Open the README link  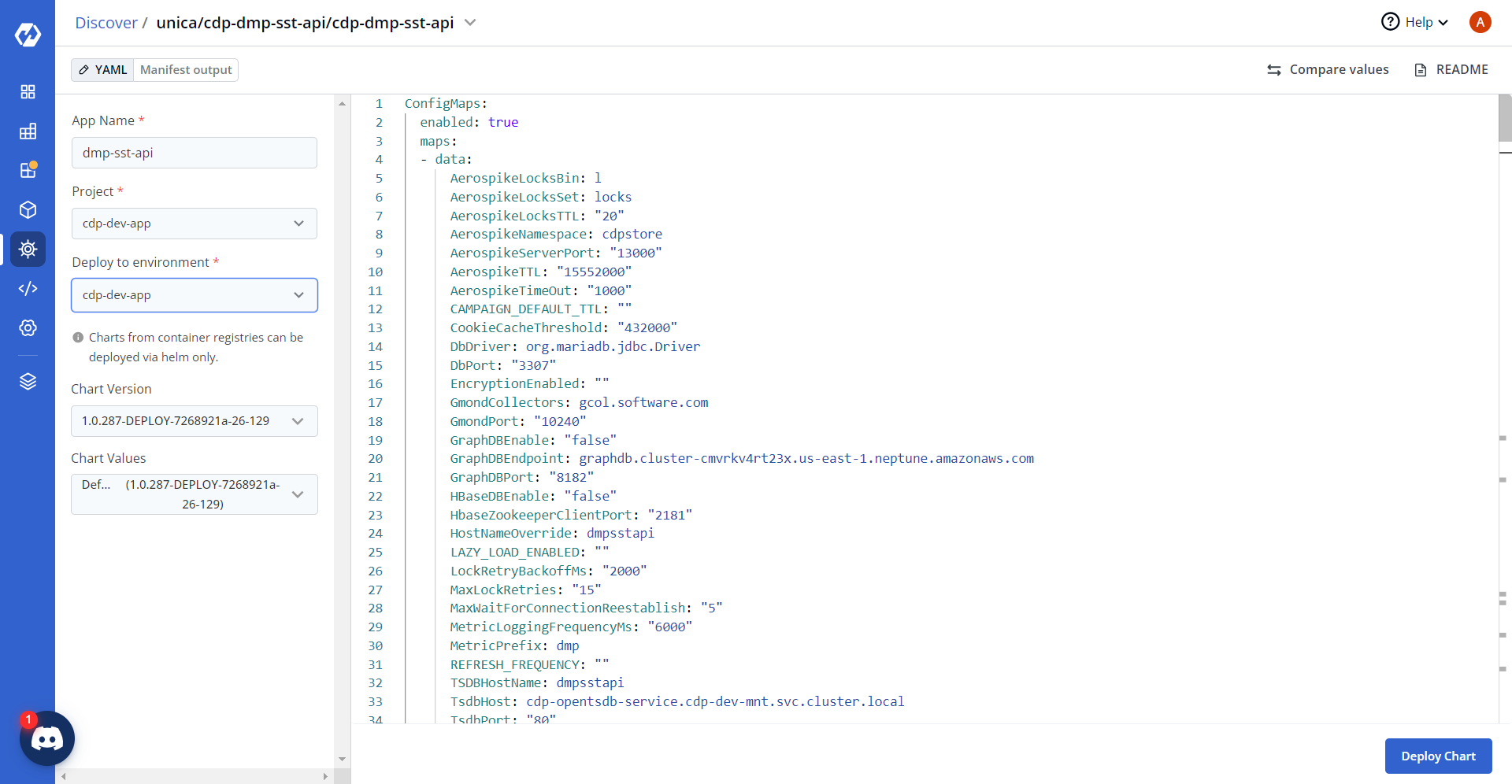(x=1451, y=70)
